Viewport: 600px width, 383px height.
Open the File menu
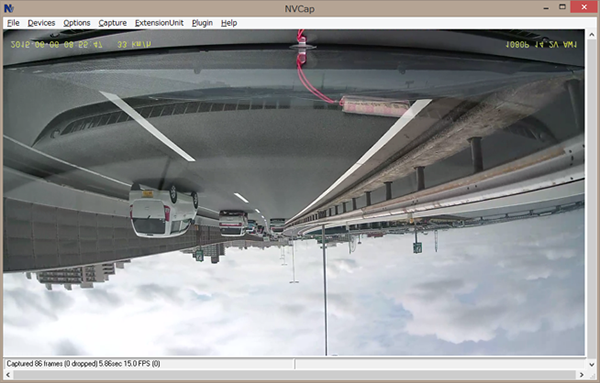coord(13,23)
